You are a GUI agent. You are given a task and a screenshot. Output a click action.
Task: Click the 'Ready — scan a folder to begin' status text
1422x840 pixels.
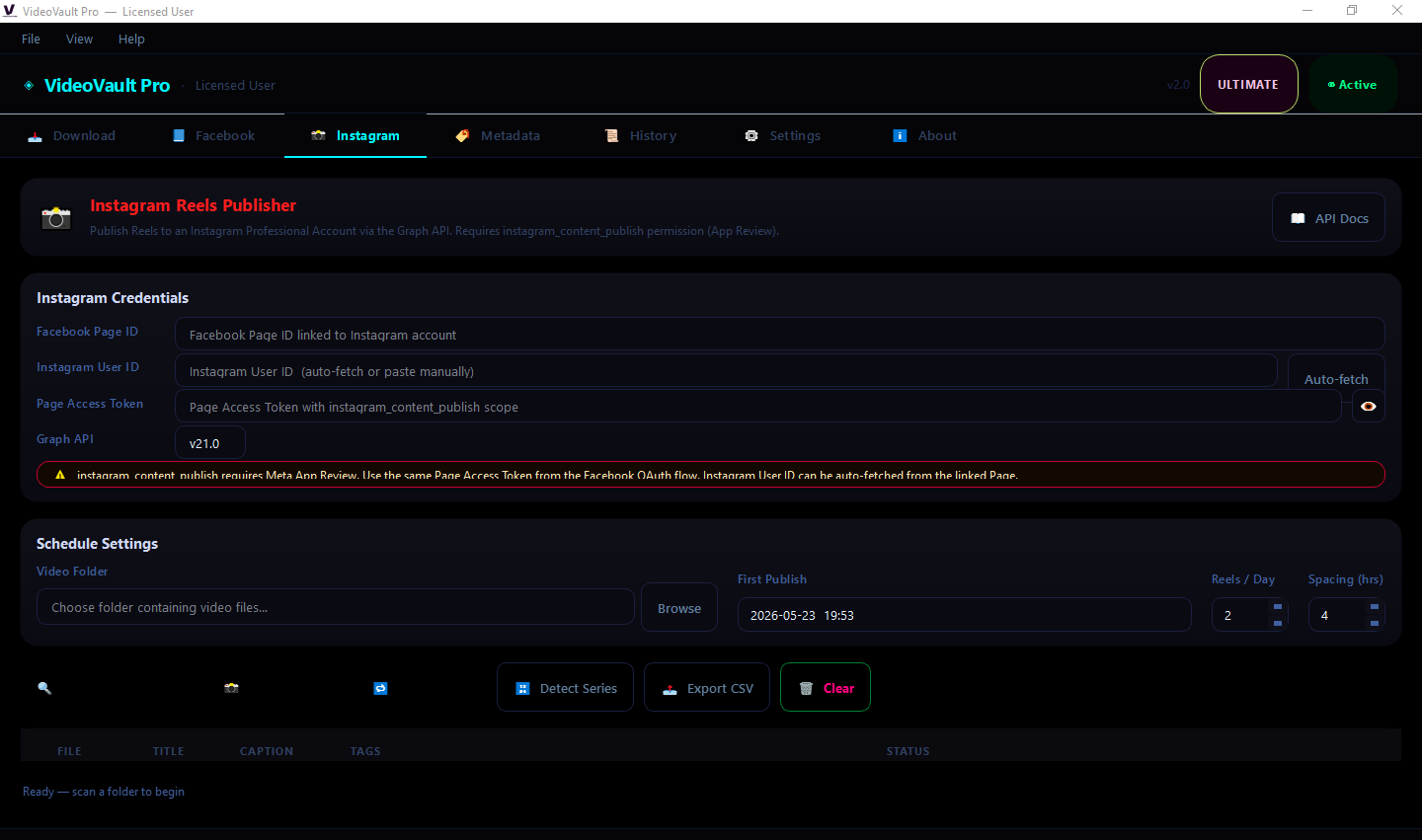(104, 792)
